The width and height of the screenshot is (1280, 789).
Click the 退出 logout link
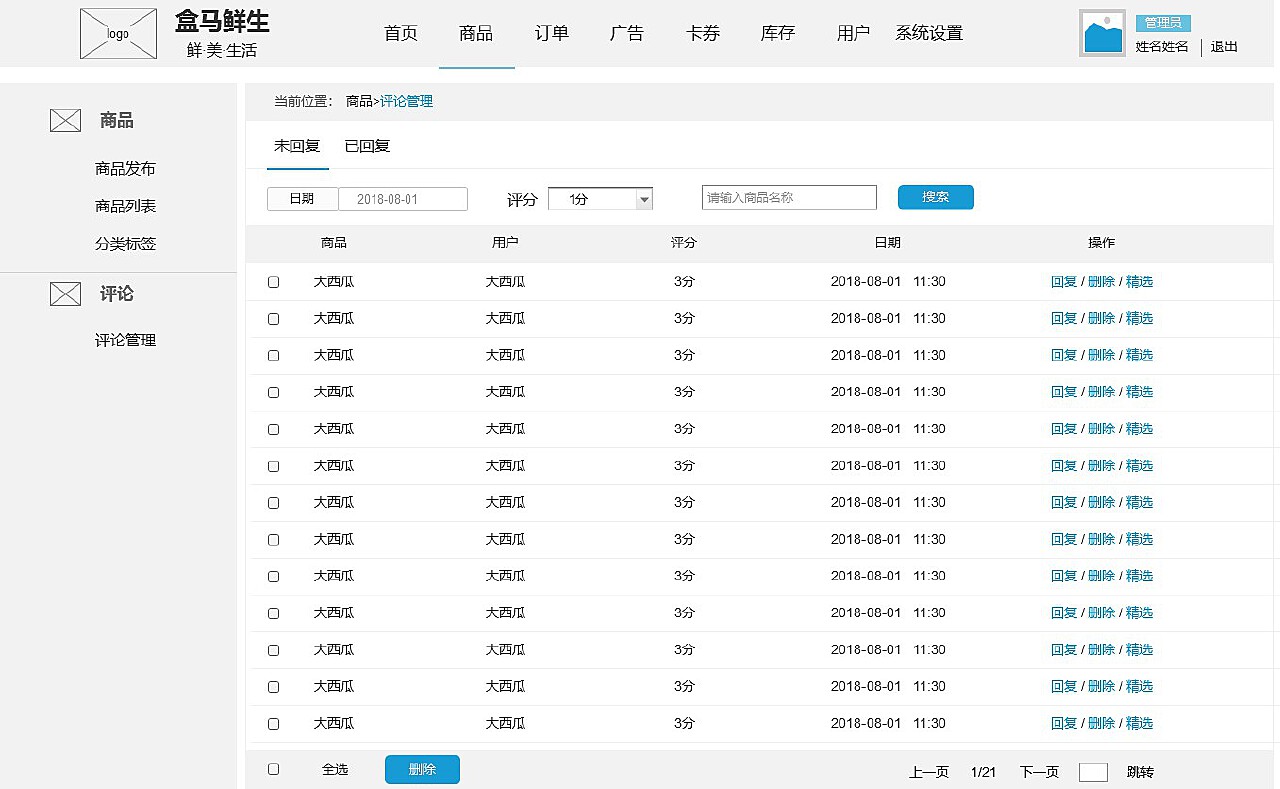click(x=1223, y=47)
